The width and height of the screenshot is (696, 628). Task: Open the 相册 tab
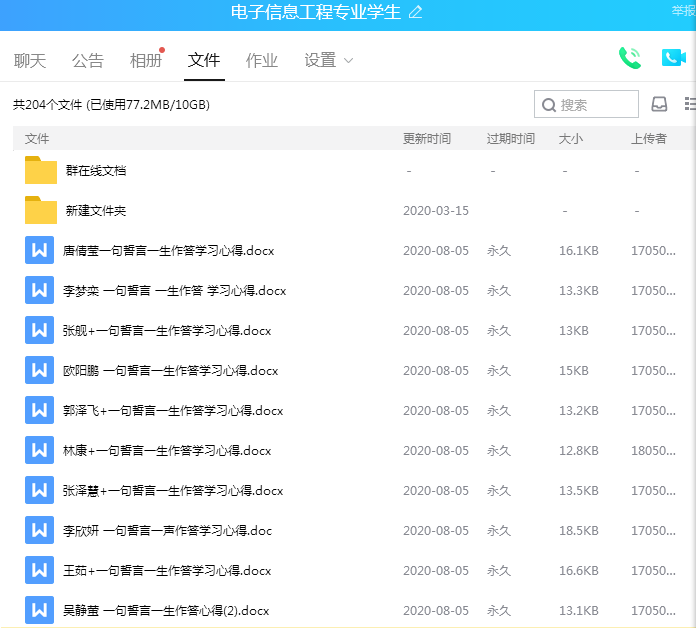pos(146,61)
